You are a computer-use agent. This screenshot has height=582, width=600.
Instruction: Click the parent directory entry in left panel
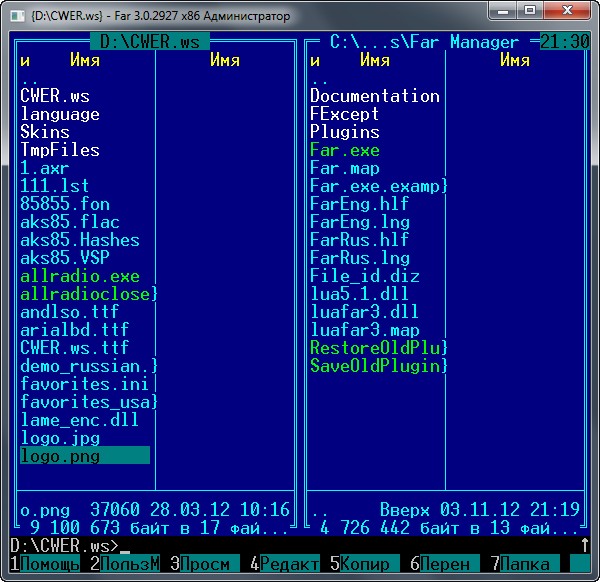click(29, 79)
